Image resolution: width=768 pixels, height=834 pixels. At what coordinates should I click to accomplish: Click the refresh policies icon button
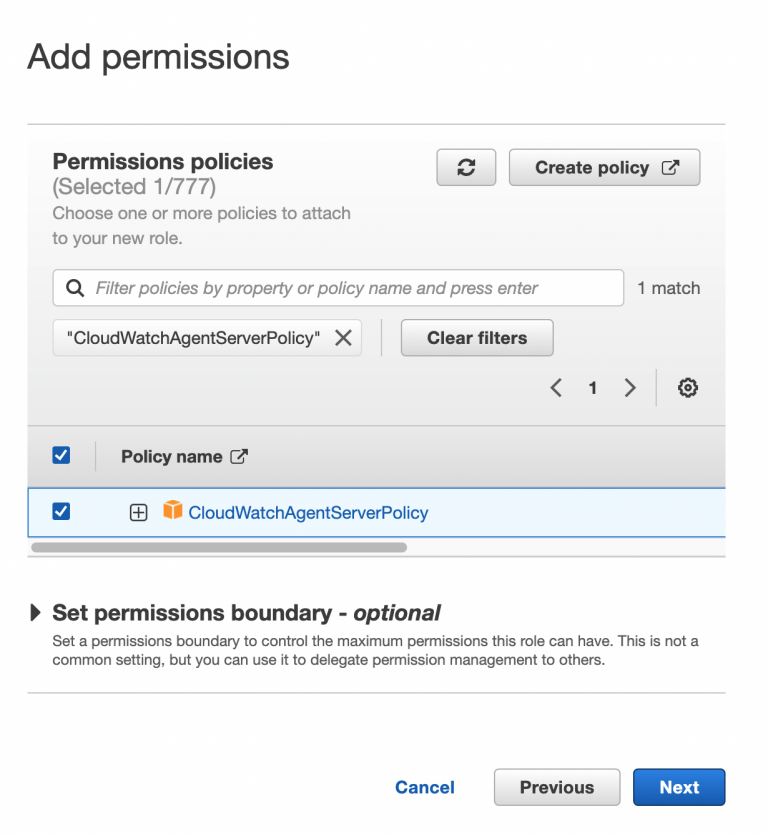pyautogui.click(x=466, y=168)
